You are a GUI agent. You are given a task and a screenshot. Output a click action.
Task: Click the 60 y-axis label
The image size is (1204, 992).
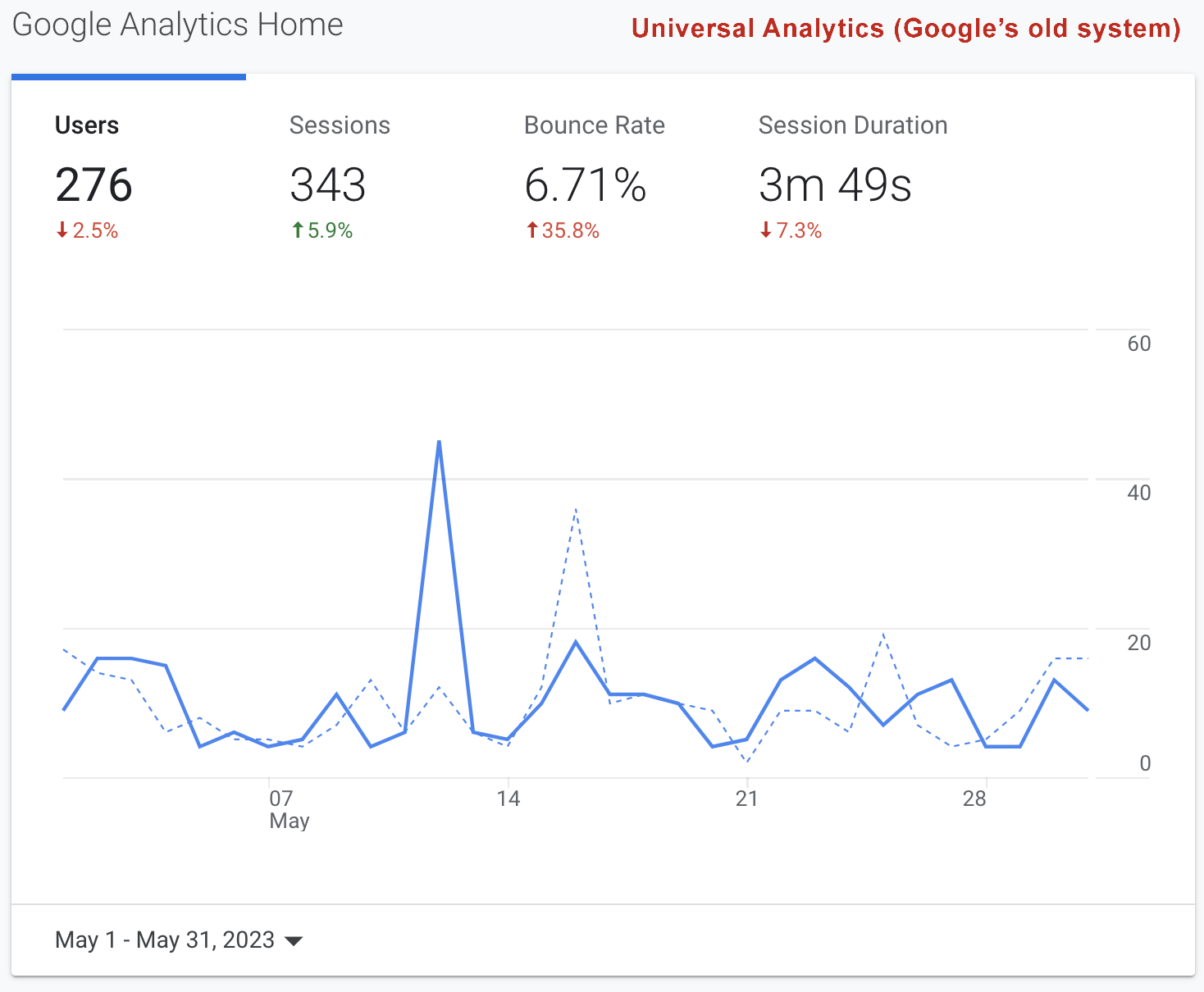coord(1139,344)
